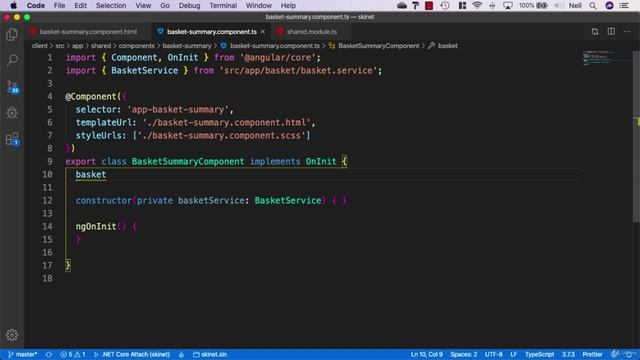Click the flame icon in status bar
This screenshot has width=640, height=360.
[x=181, y=354]
